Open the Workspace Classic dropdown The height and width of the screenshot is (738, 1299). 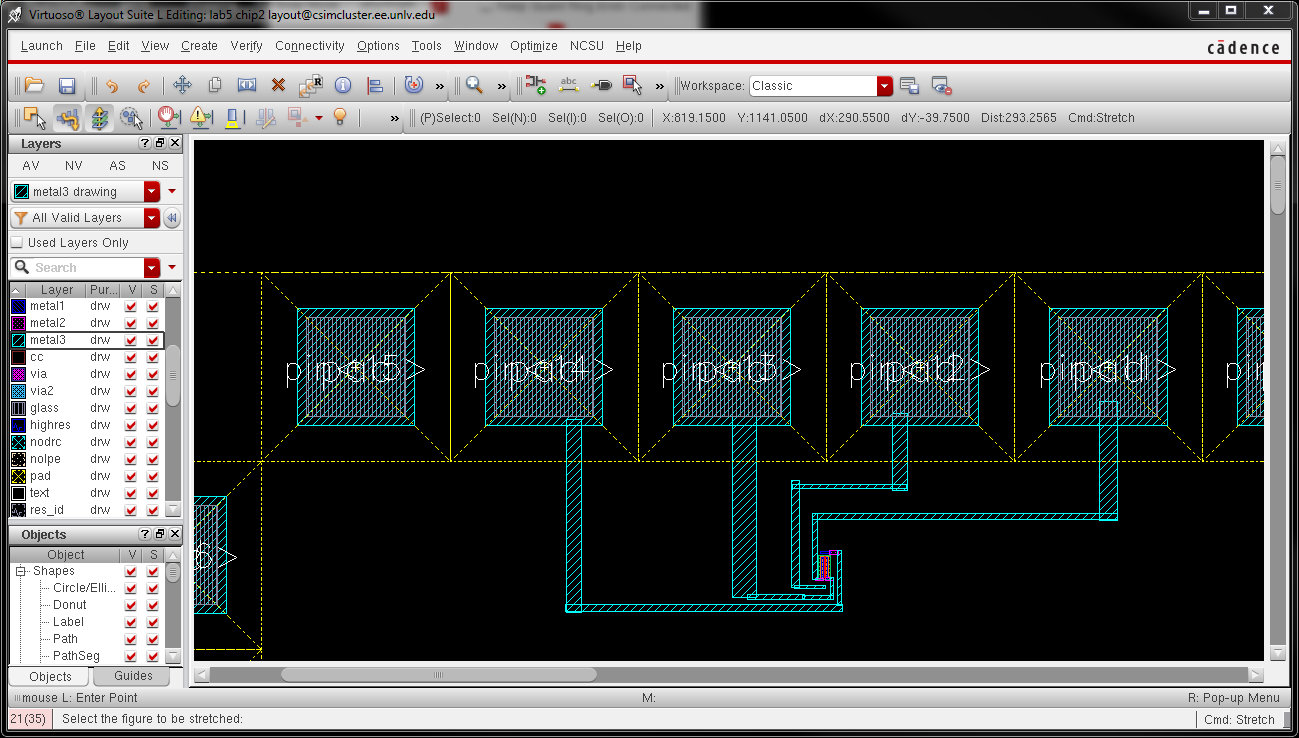pos(884,86)
